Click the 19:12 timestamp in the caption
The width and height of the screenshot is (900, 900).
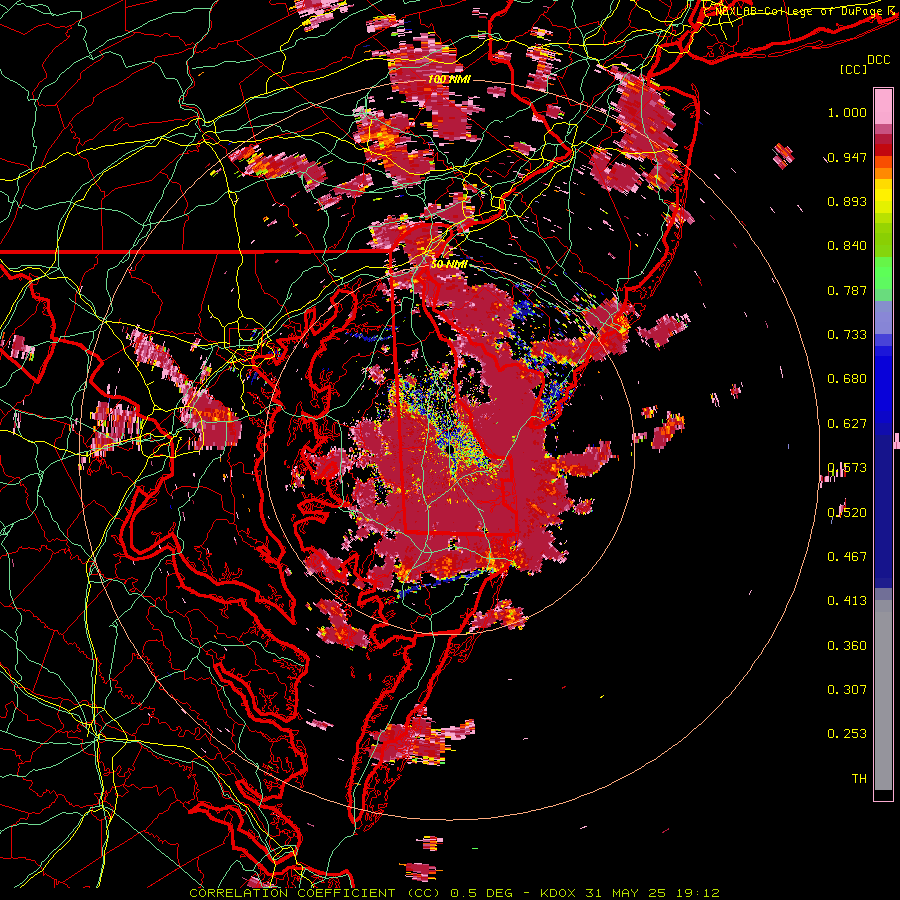[x=697, y=893]
